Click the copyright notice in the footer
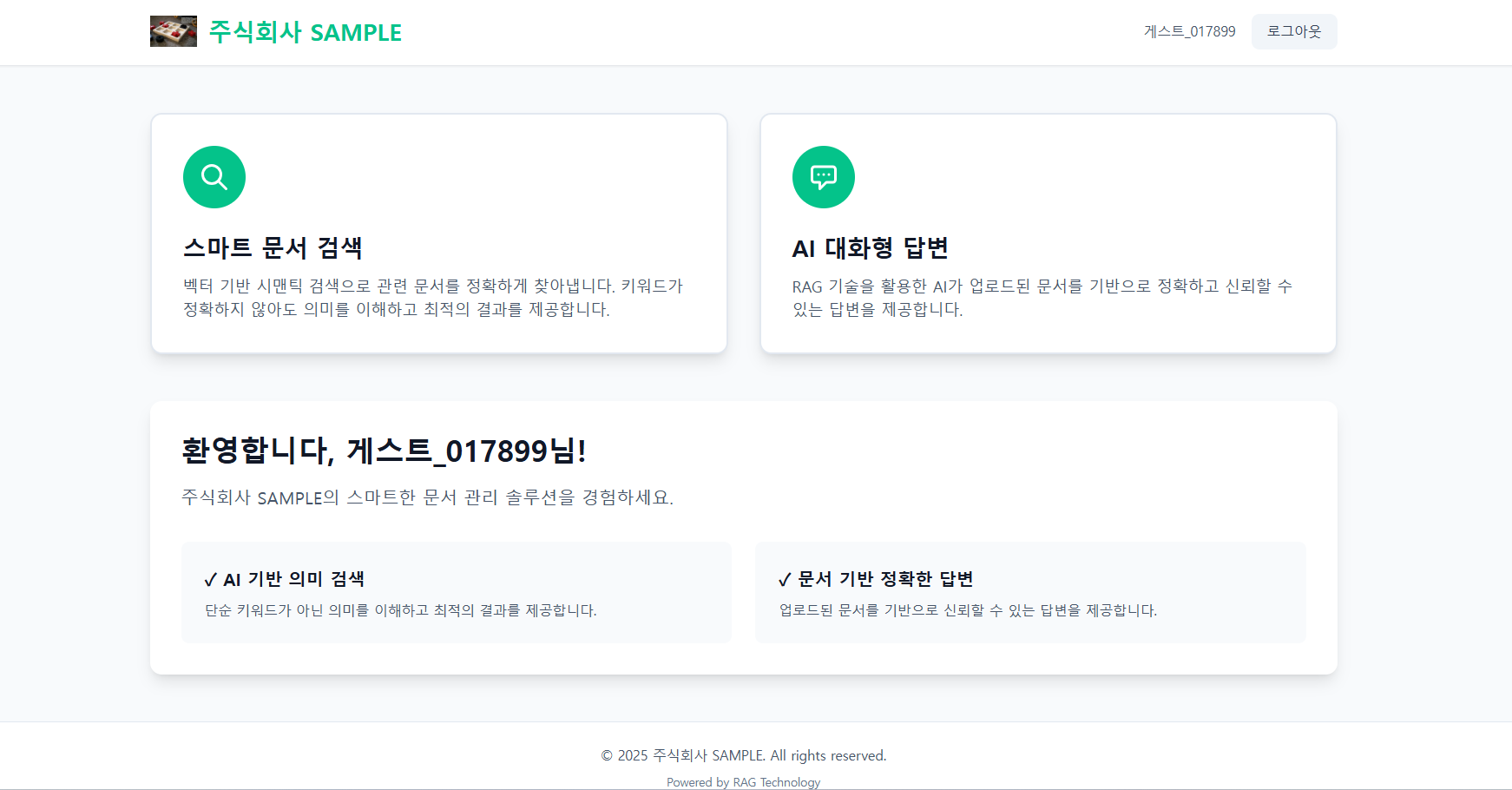This screenshot has height=790, width=1512. point(742,755)
